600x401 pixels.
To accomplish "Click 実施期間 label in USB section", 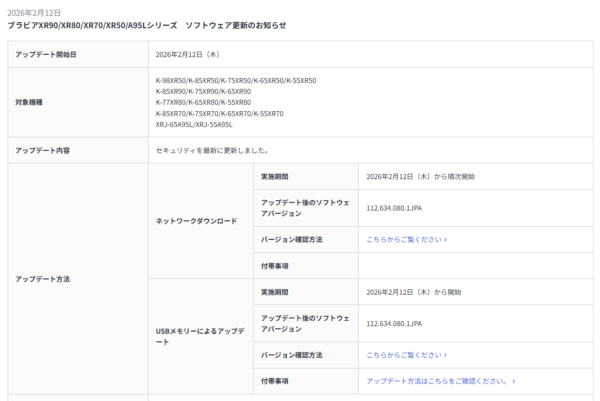I will click(x=274, y=292).
